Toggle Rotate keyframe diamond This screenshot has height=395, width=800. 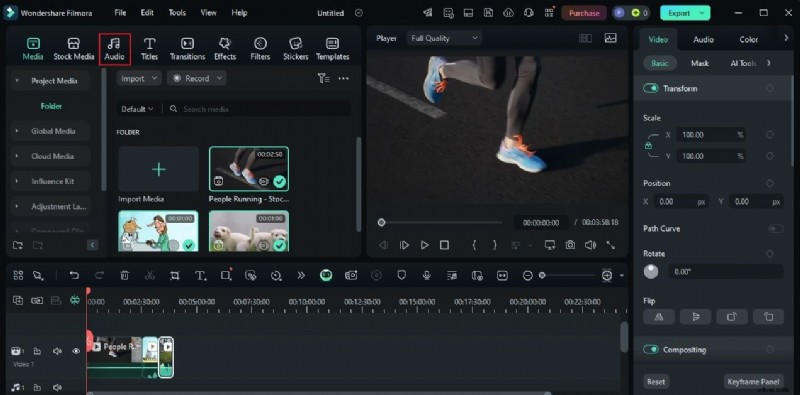(x=769, y=254)
